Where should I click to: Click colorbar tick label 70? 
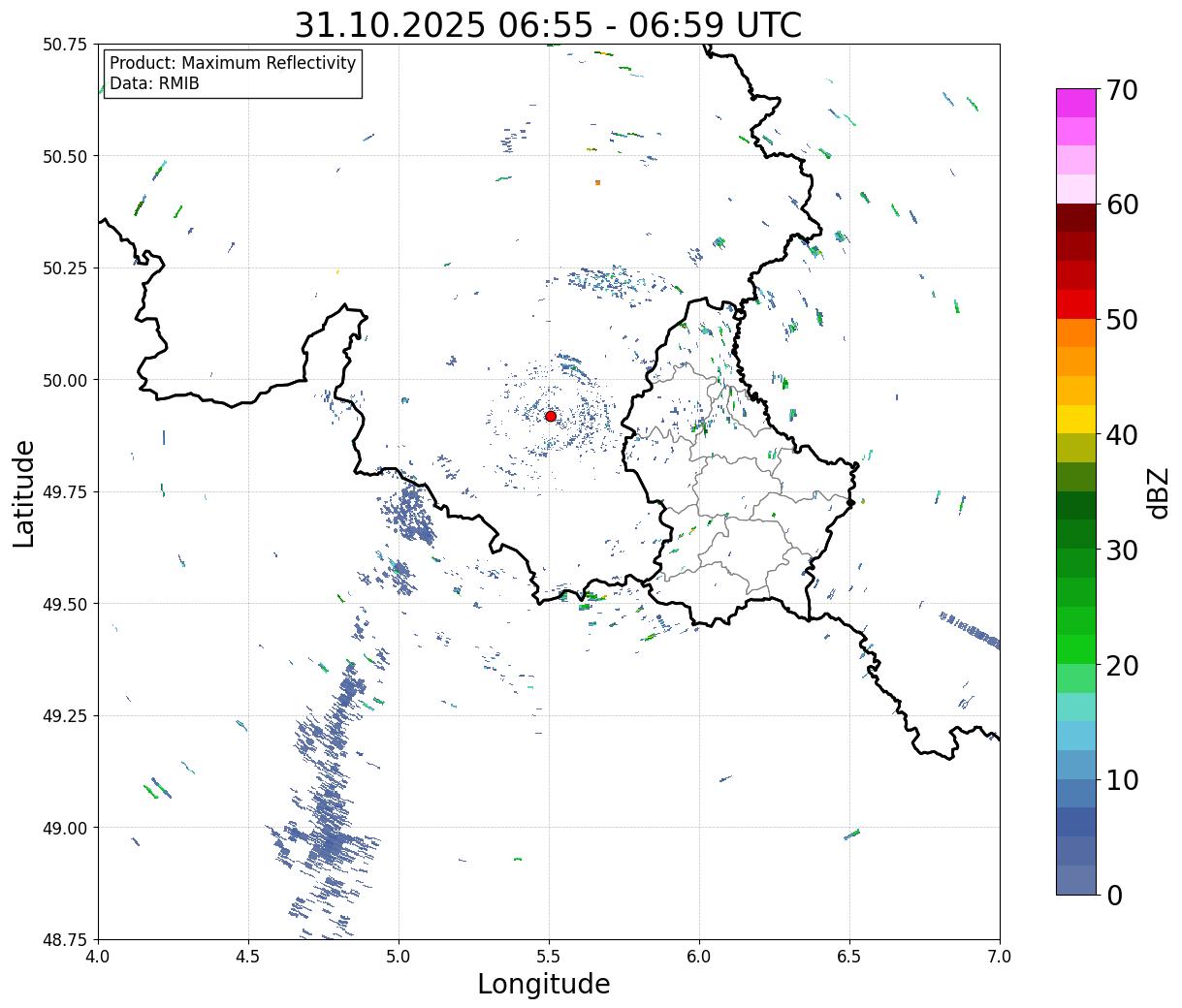(1122, 90)
